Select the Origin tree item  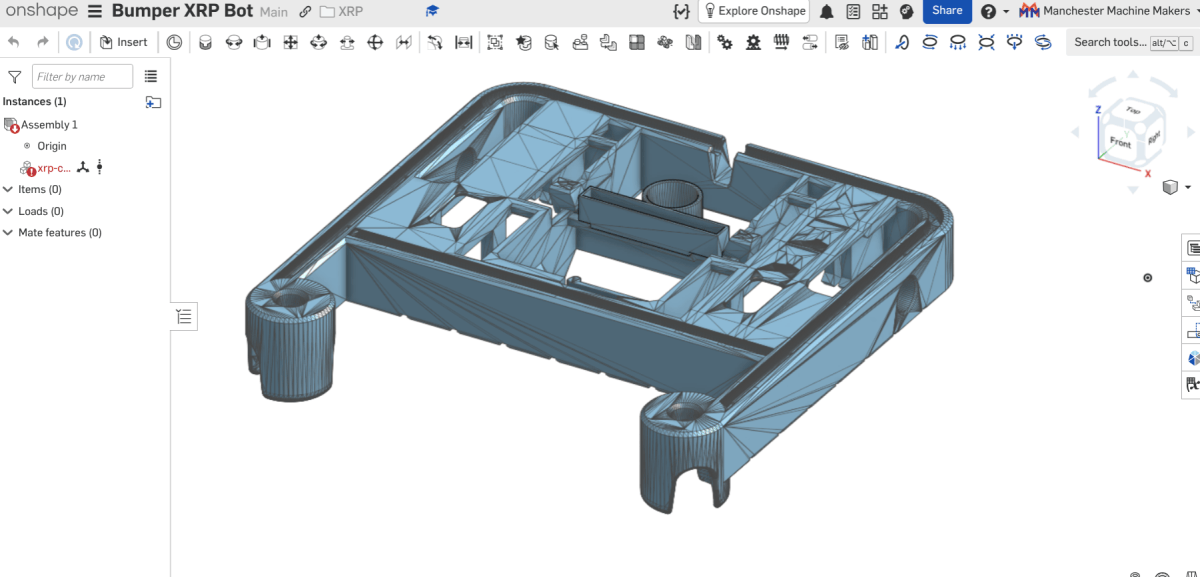tap(52, 146)
